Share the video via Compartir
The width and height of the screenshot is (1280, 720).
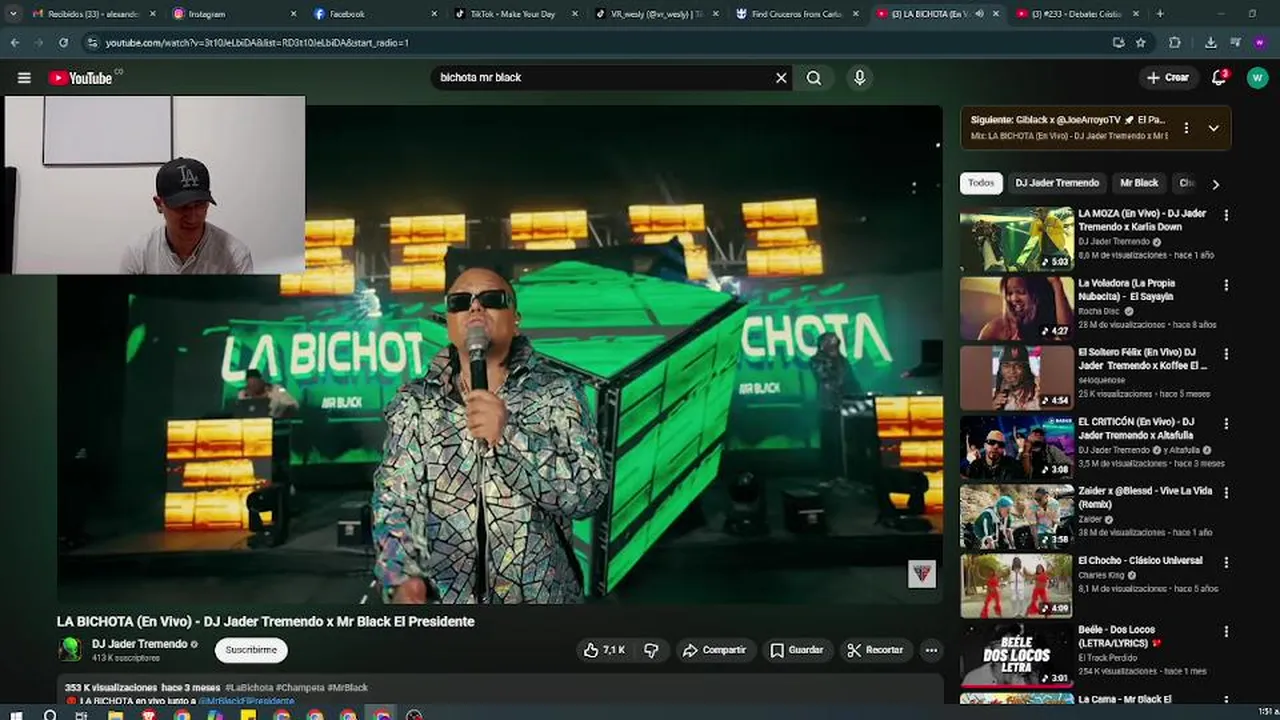coord(714,650)
